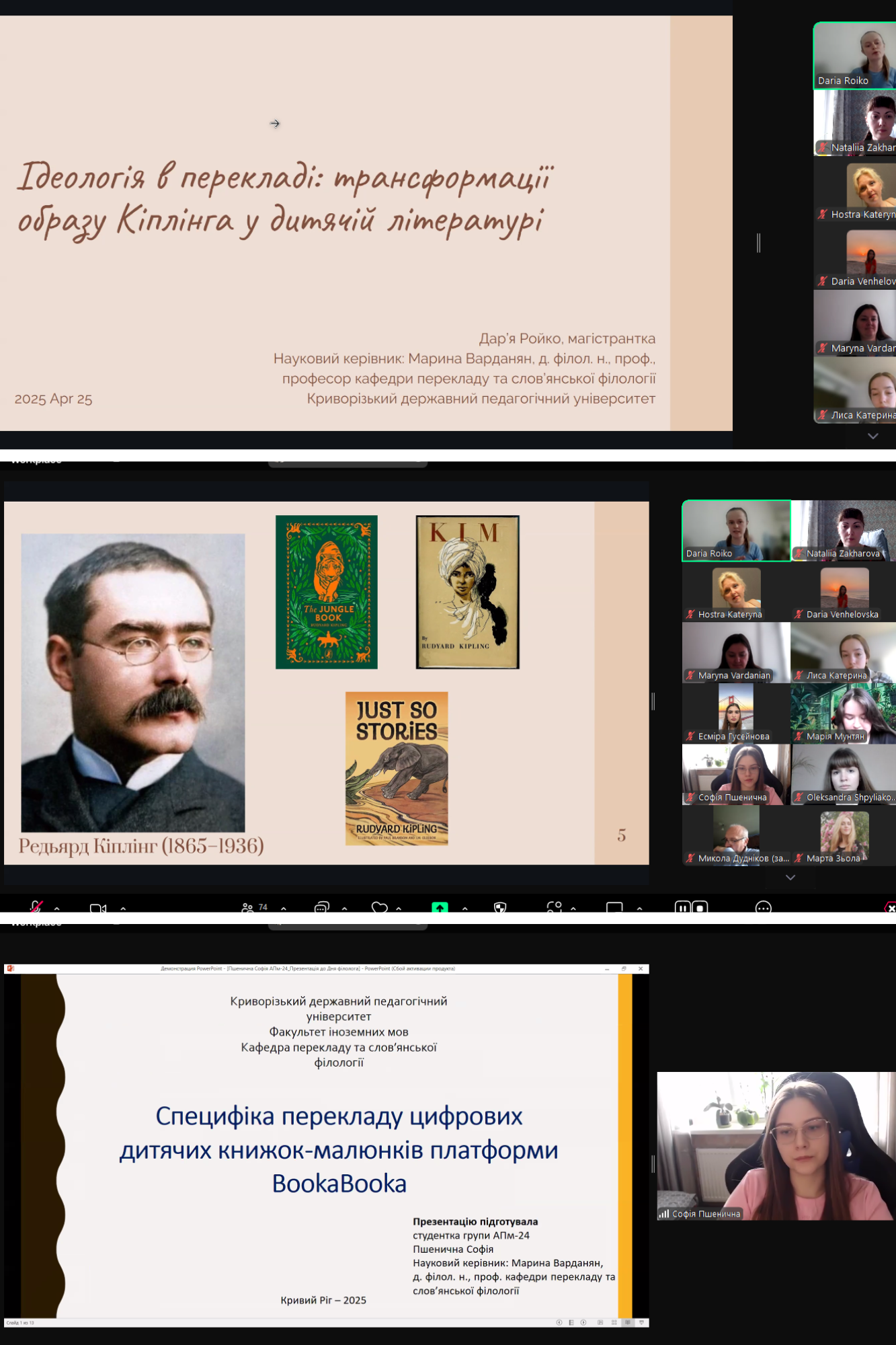This screenshot has width=896, height=1345.
Task: Toggle the video camera on
Action: (x=97, y=908)
